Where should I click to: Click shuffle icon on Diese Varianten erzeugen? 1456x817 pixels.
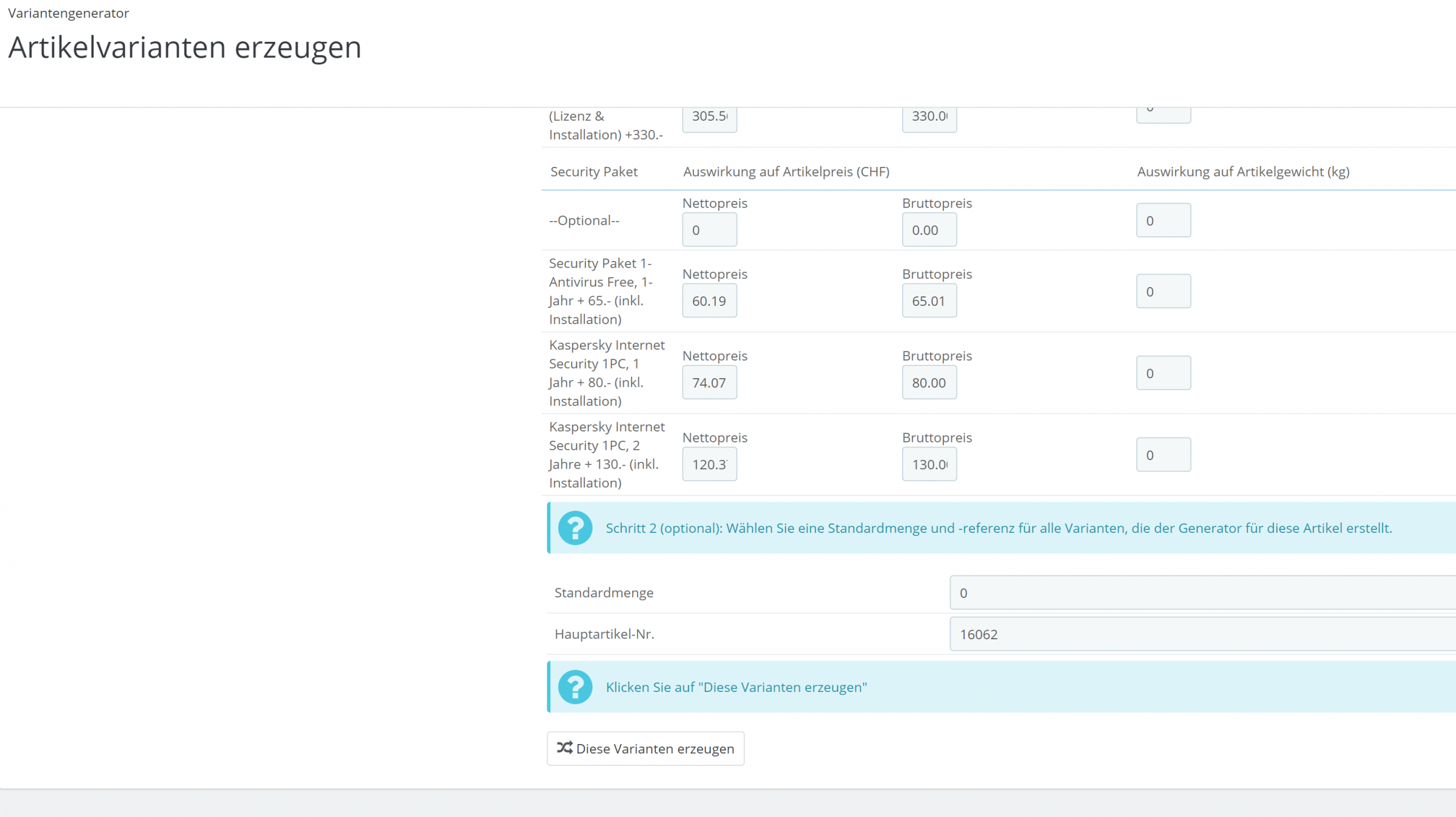point(564,748)
